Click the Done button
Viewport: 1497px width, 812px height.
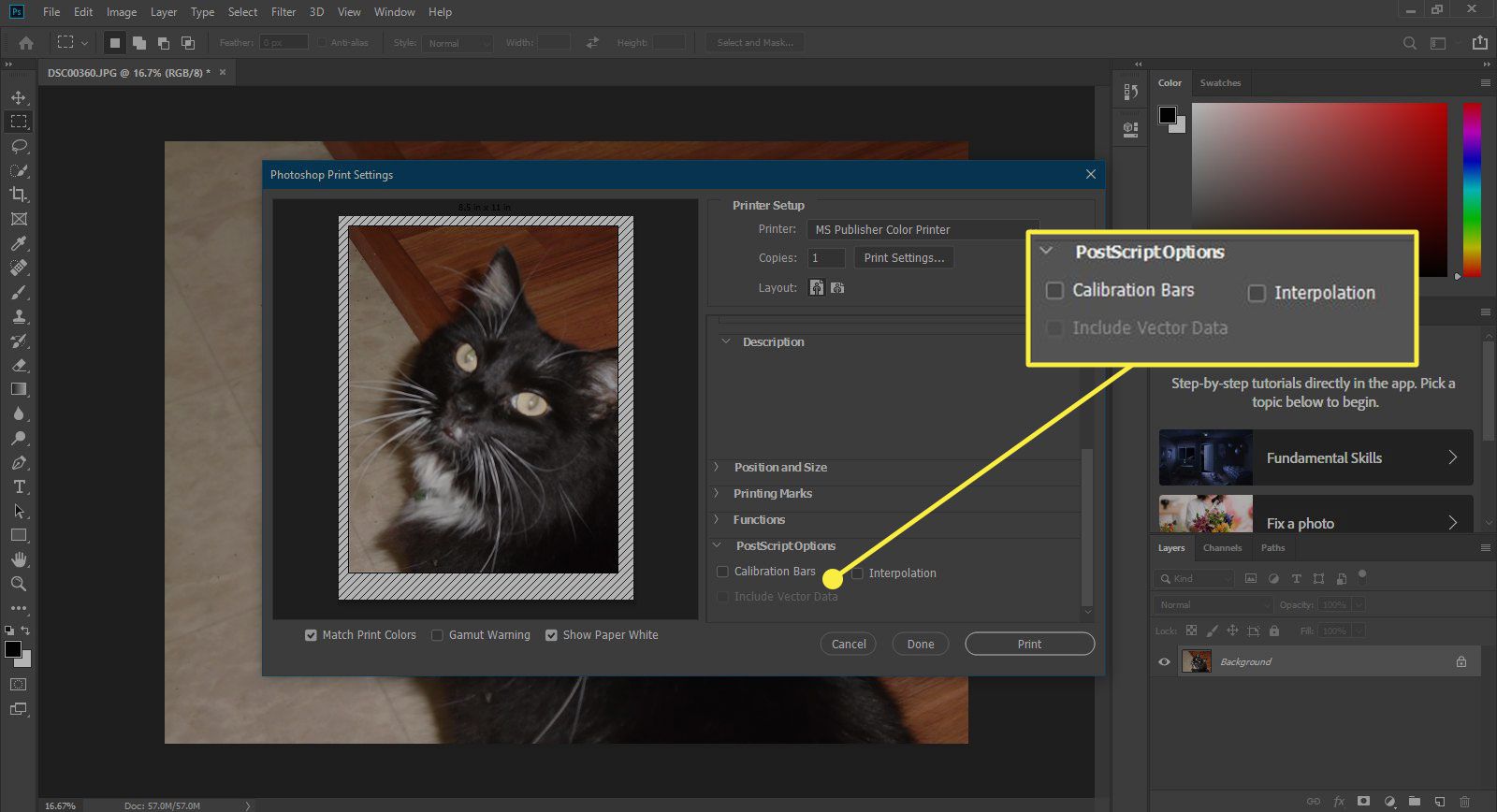click(x=921, y=644)
